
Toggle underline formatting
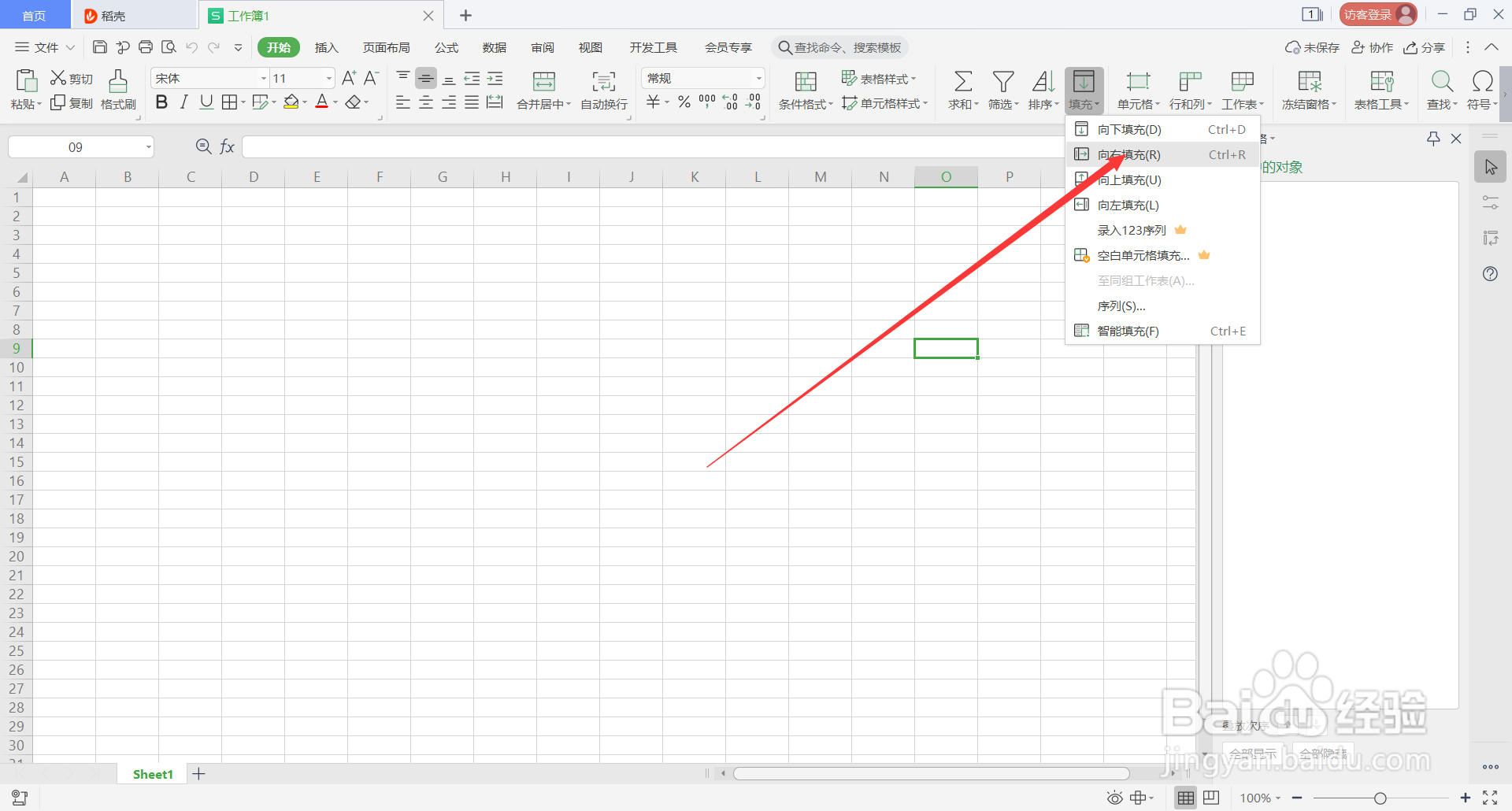click(206, 102)
